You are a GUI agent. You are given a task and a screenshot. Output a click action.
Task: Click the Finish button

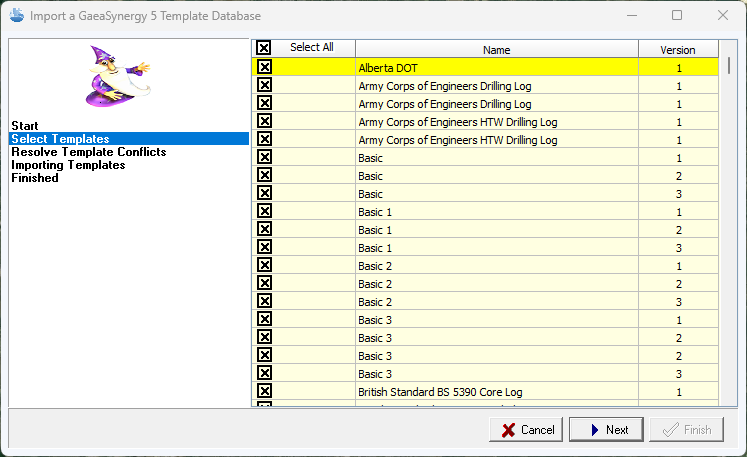point(686,430)
